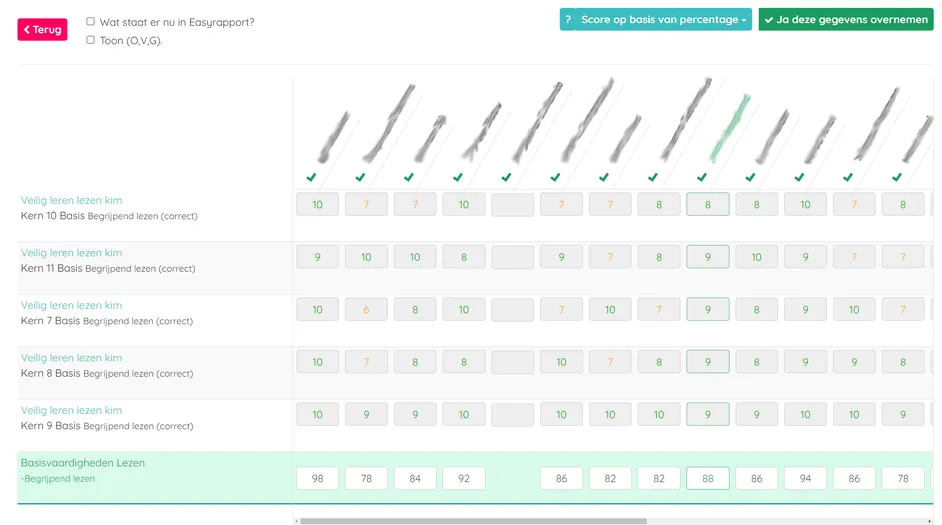Click Kern 11 score in column totaling 98
This screenshot has height=525, width=942.
click(317, 257)
